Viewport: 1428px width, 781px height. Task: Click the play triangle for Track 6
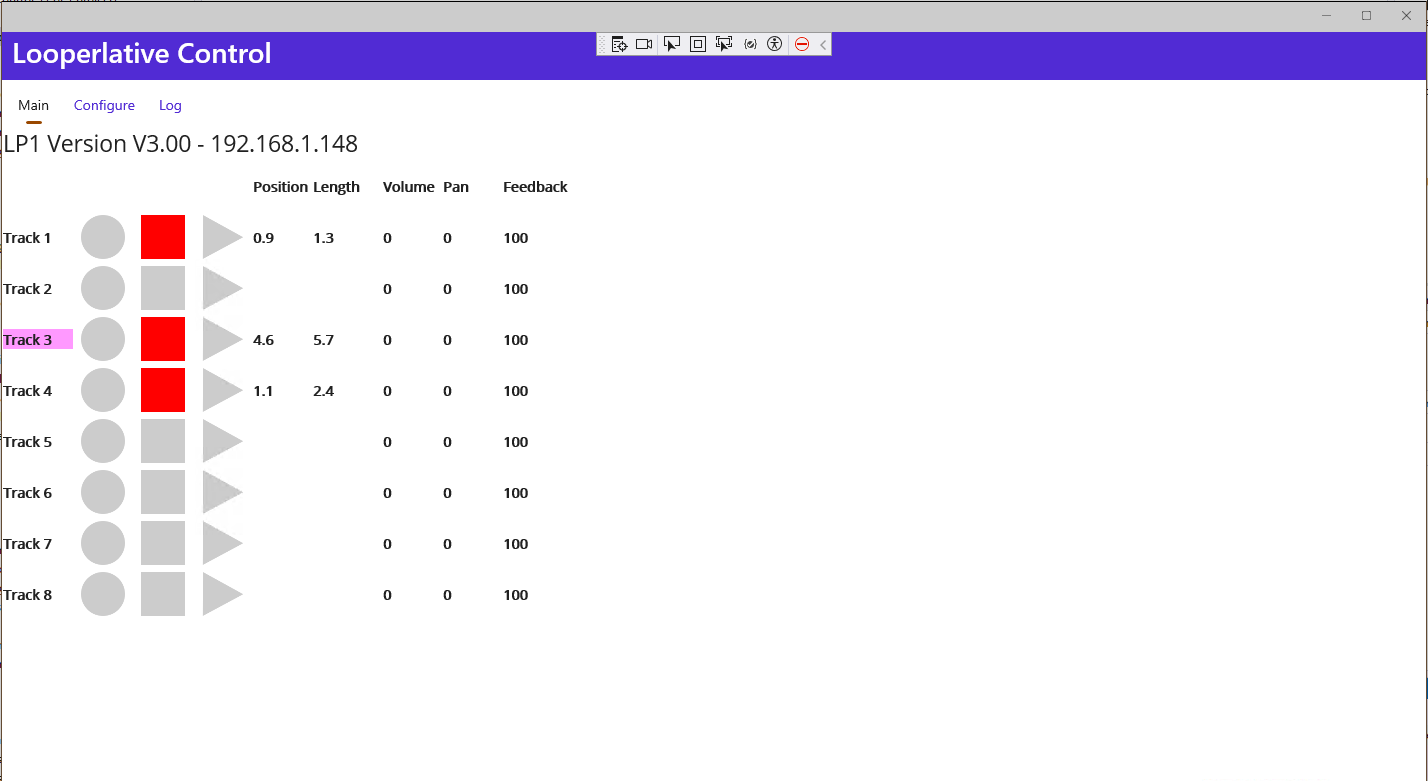click(x=222, y=492)
